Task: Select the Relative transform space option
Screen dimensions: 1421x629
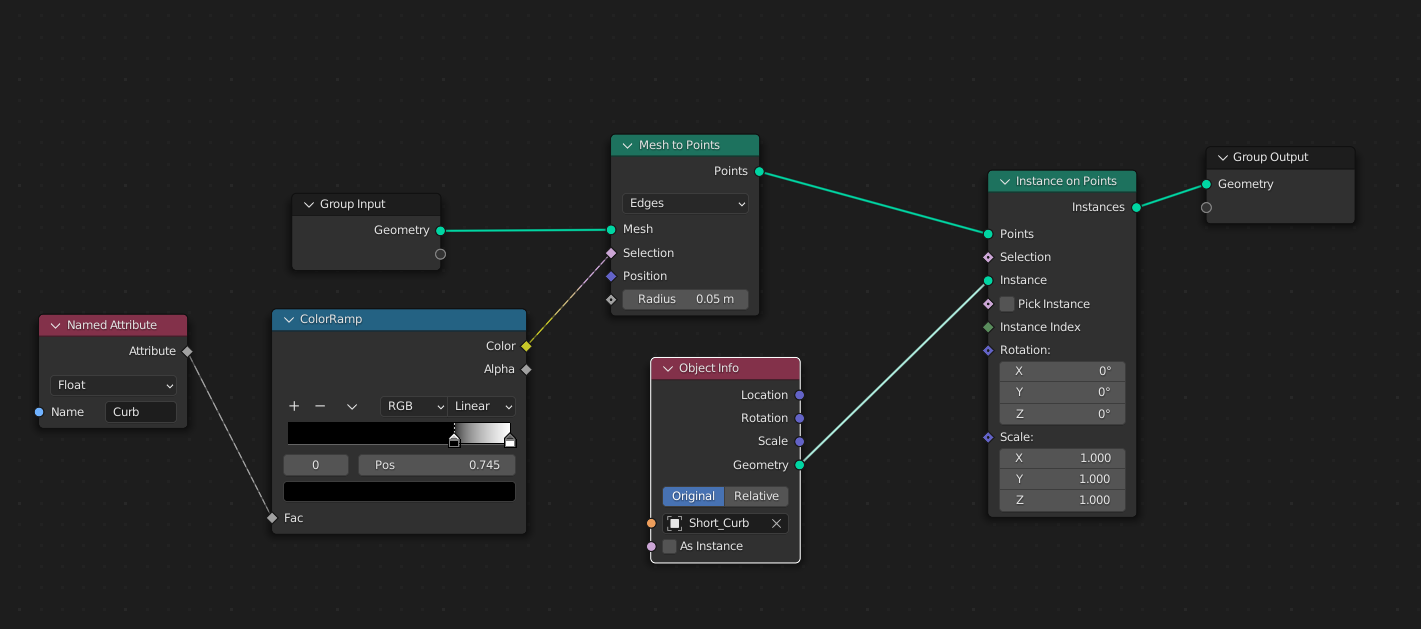Action: [756, 496]
